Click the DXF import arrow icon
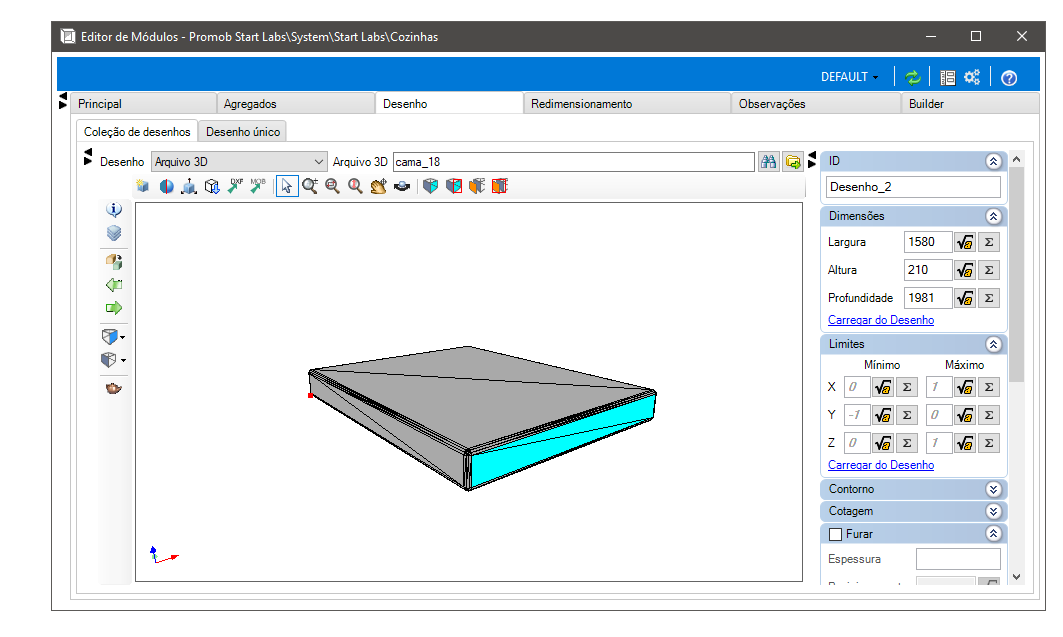The width and height of the screenshot is (1063, 637). [x=235, y=186]
